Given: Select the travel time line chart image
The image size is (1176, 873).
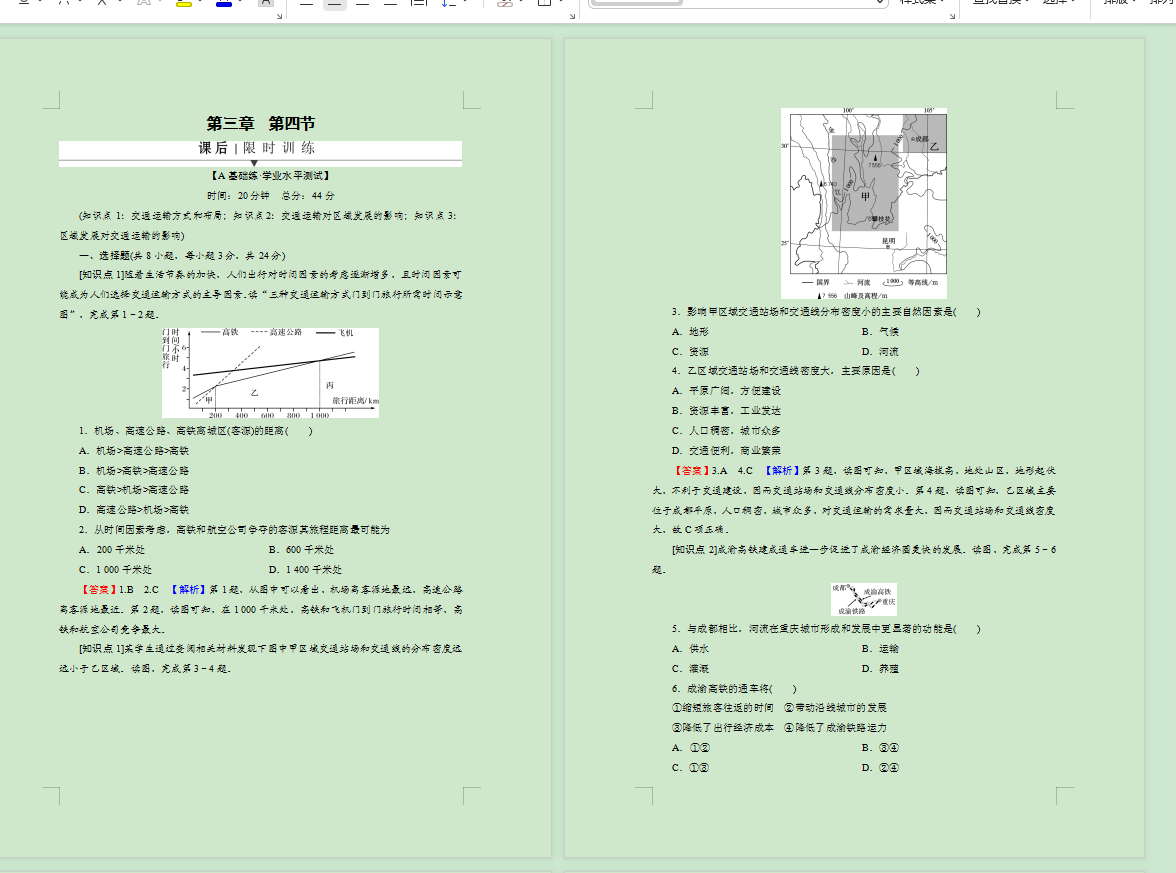Looking at the screenshot, I should click(270, 373).
